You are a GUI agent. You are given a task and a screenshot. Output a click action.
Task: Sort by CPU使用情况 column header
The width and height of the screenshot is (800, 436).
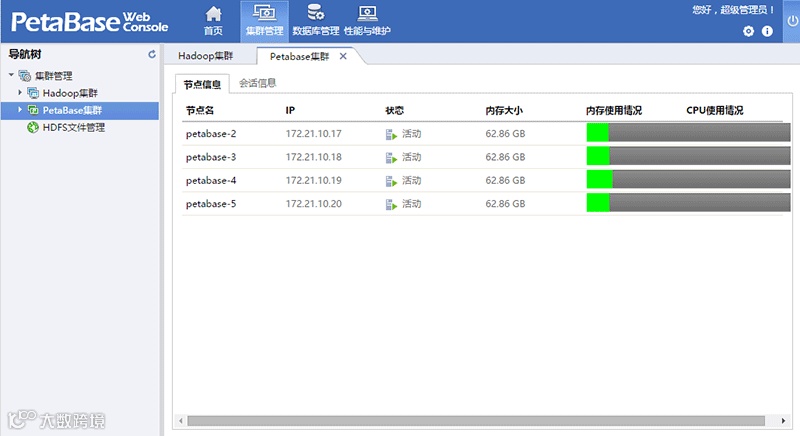coord(715,110)
